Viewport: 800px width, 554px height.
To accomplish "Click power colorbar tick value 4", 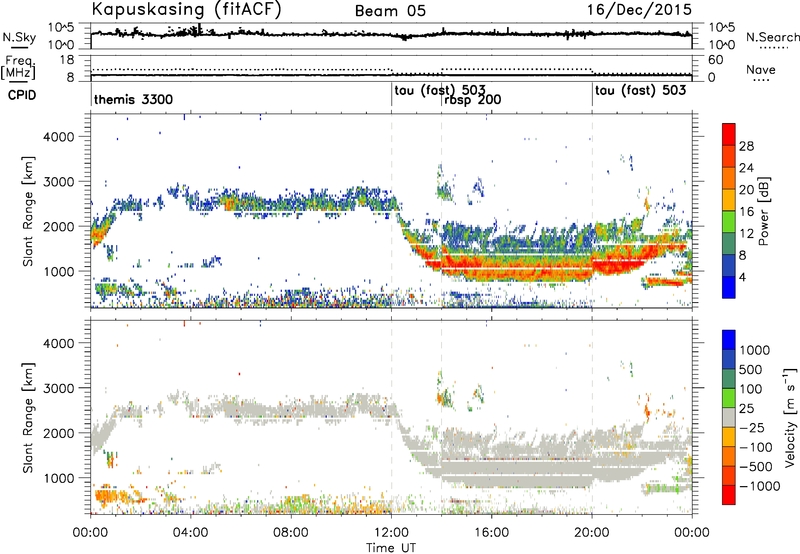I will (742, 277).
